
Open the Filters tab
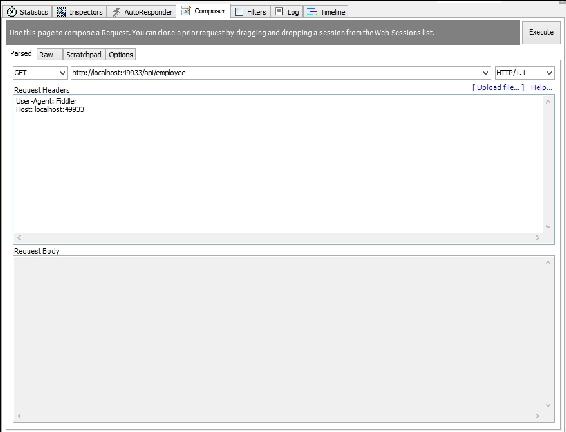251,12
